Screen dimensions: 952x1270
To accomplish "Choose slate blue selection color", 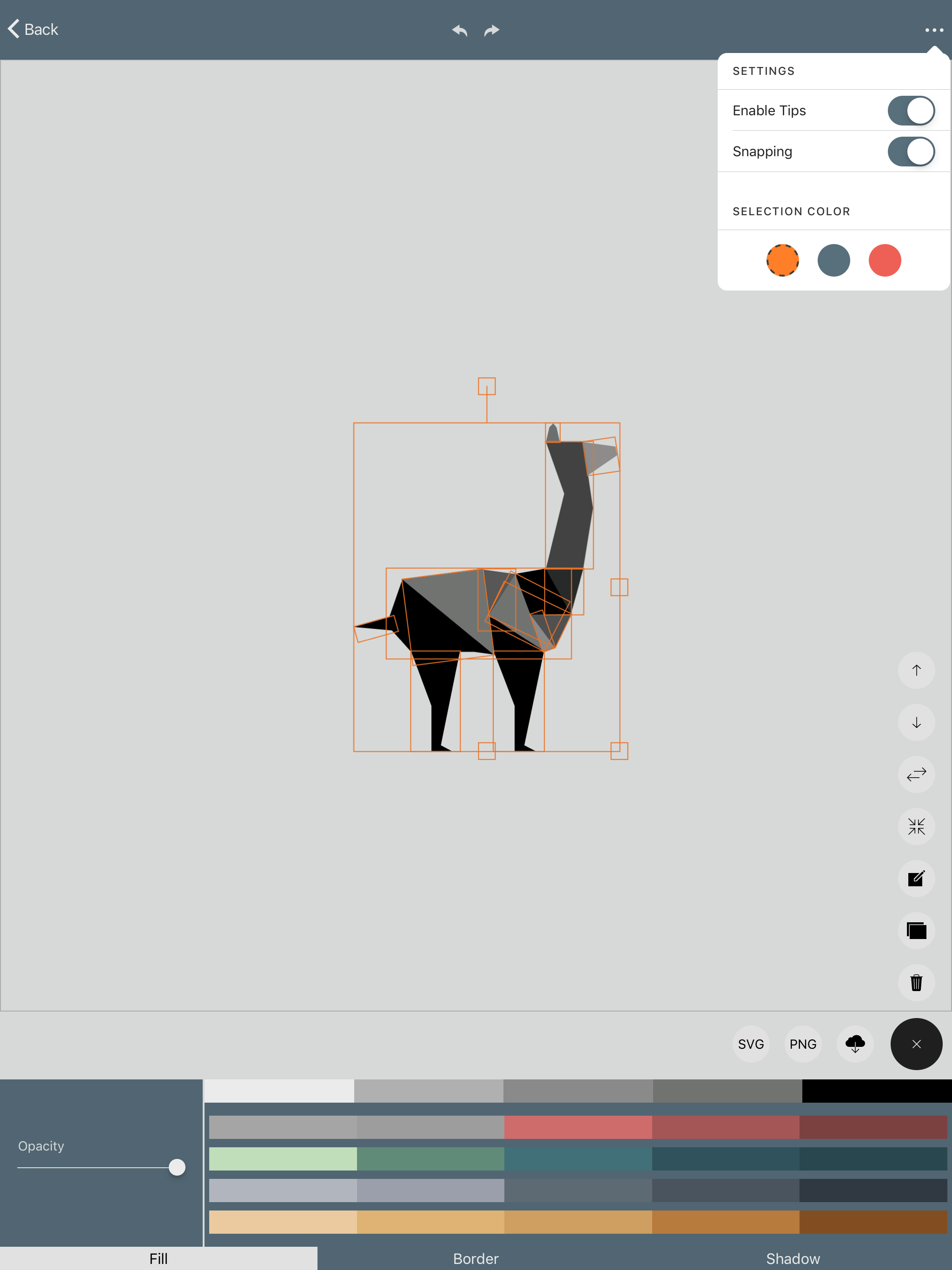I will point(834,260).
